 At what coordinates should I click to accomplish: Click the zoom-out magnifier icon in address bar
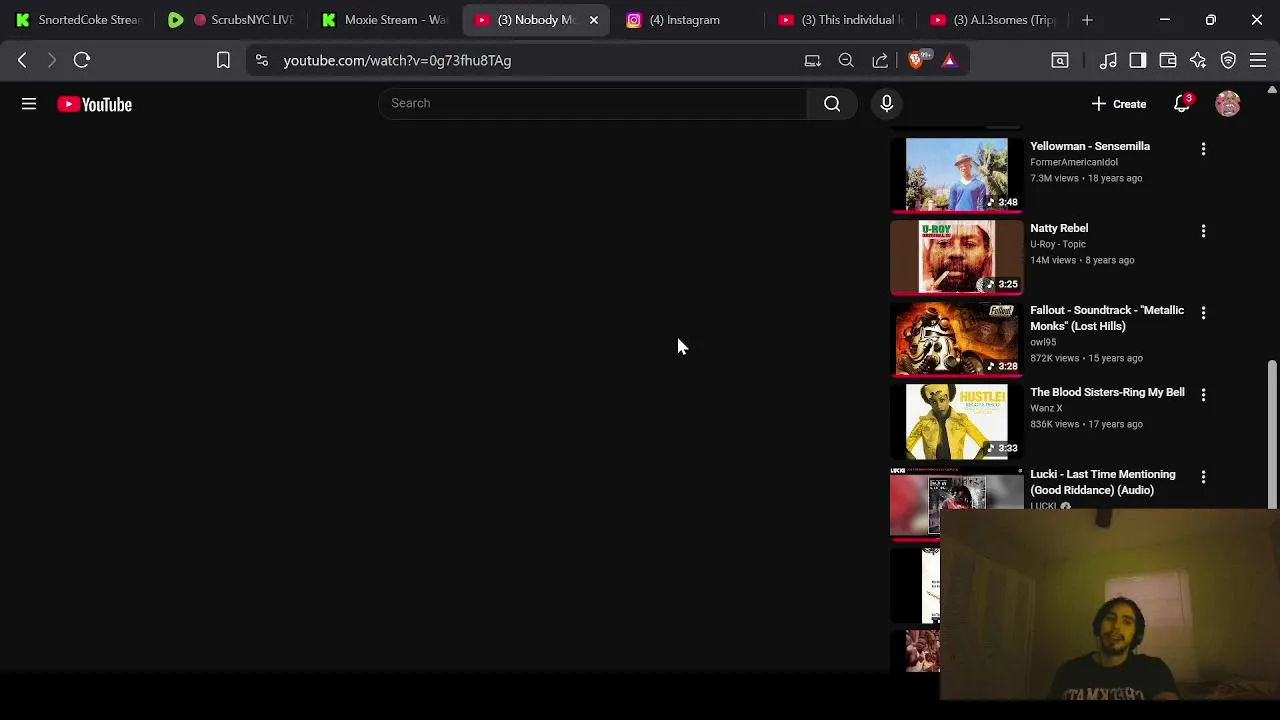[x=846, y=60]
